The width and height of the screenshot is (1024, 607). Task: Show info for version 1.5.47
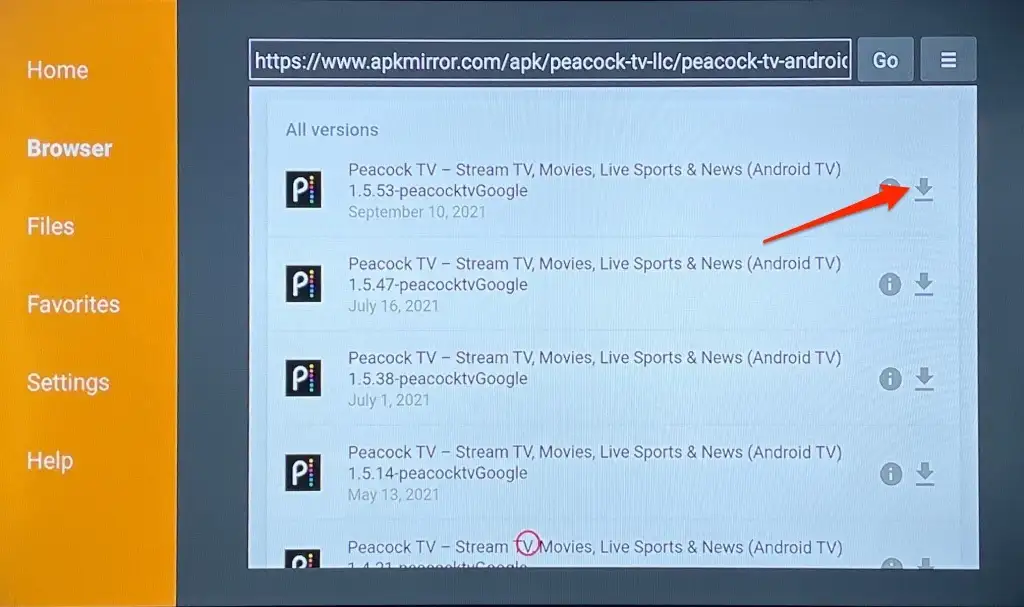point(889,284)
